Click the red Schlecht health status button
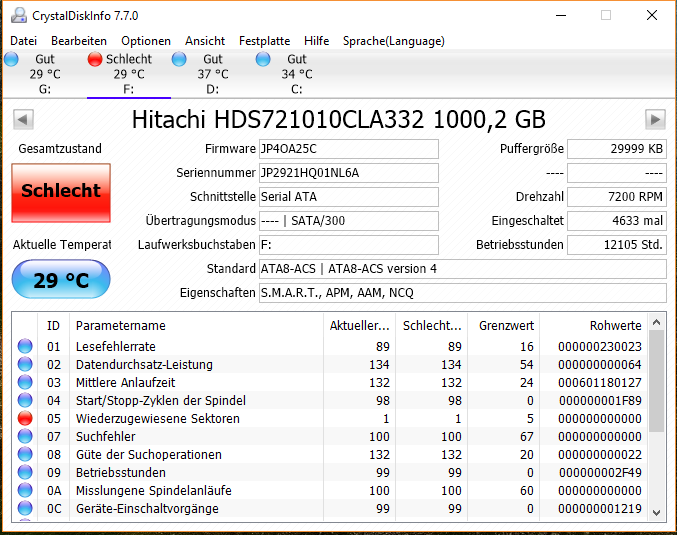Screen dimensions: 677x535 61,193
